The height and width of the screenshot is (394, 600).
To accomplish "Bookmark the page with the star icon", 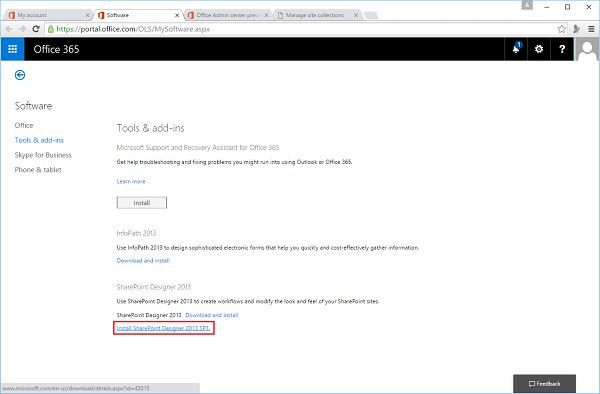I will tap(561, 29).
